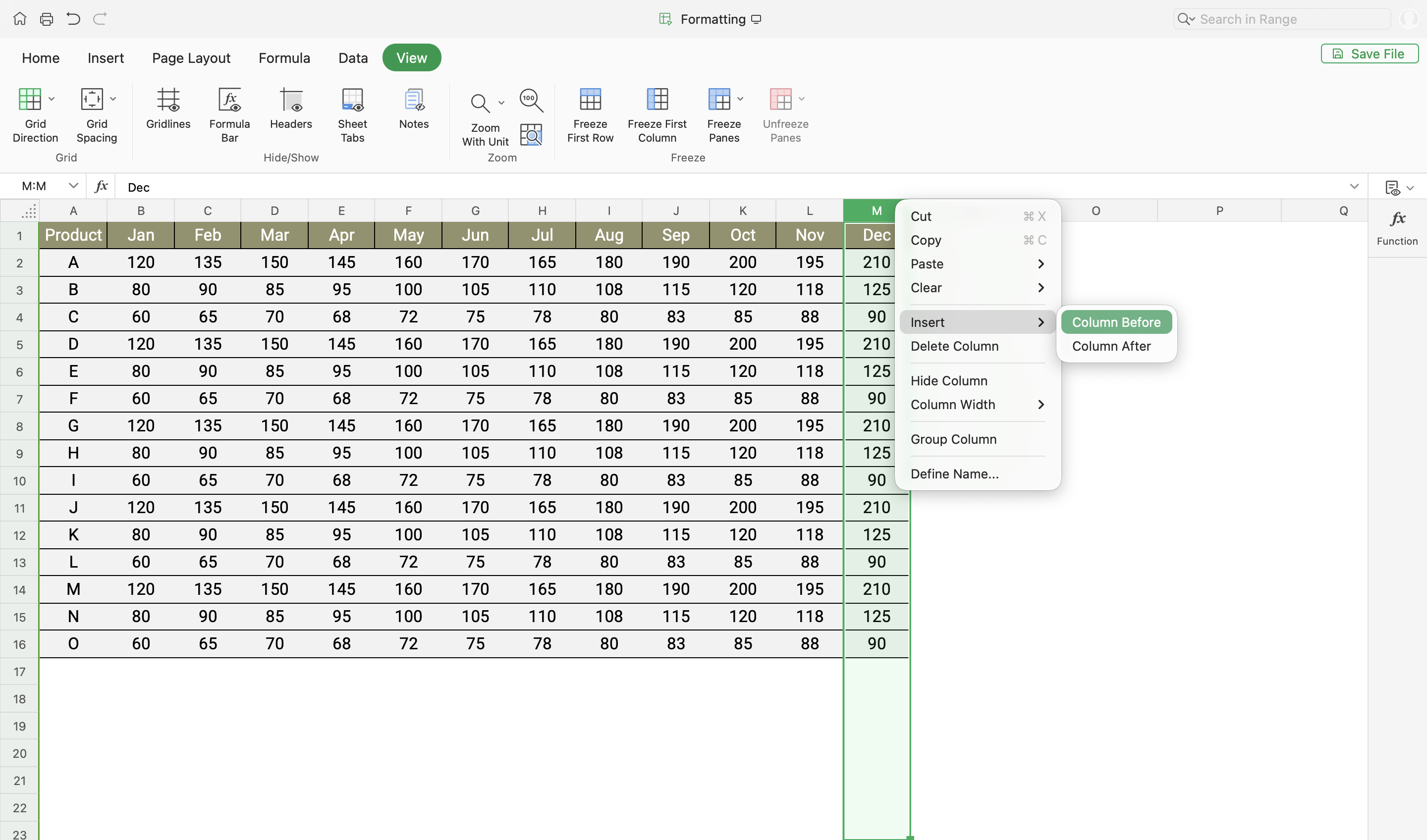1427x840 pixels.
Task: Click the Freeze First Column icon
Action: pyautogui.click(x=657, y=100)
